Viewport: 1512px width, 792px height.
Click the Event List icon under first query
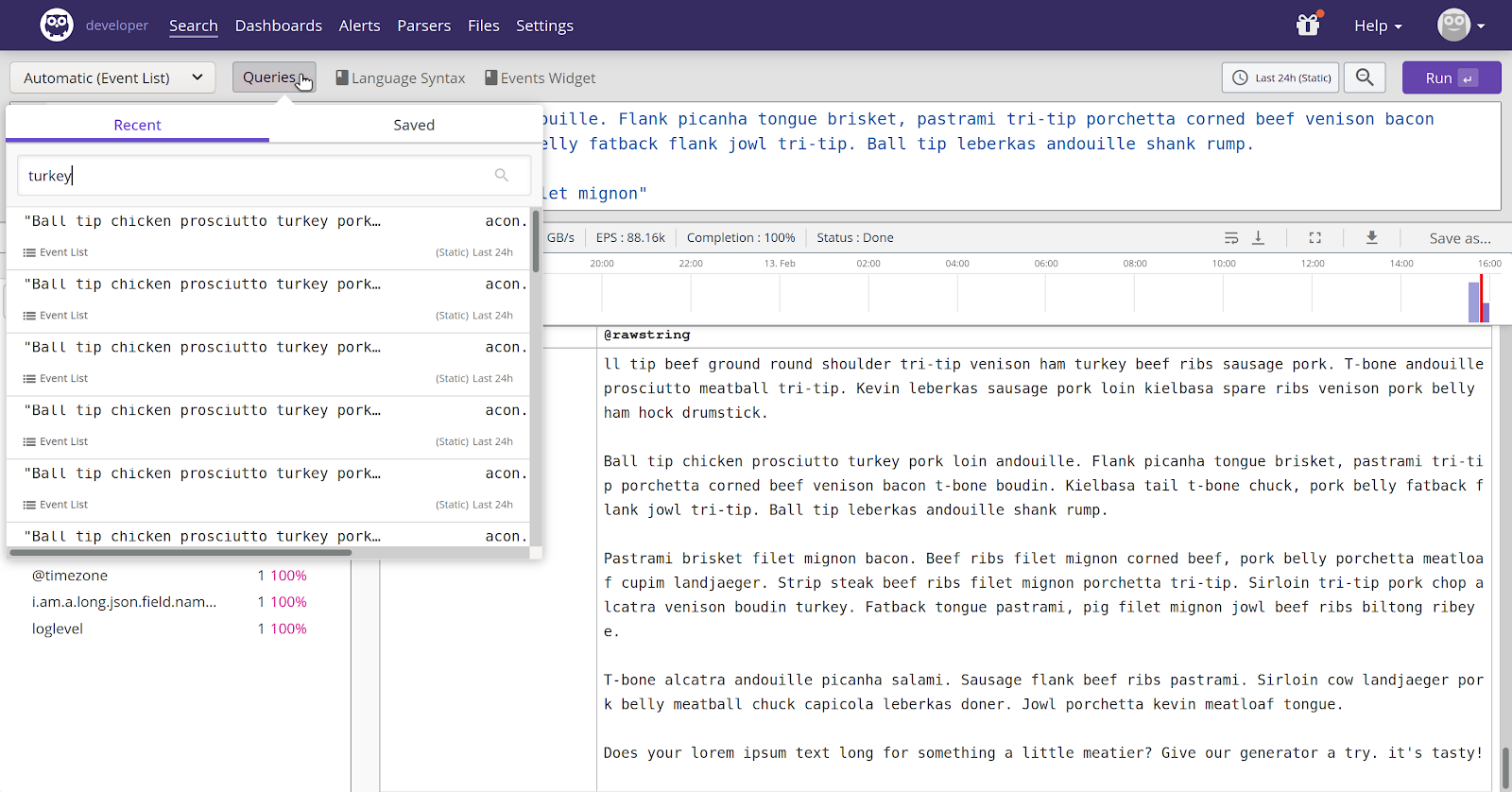click(29, 252)
